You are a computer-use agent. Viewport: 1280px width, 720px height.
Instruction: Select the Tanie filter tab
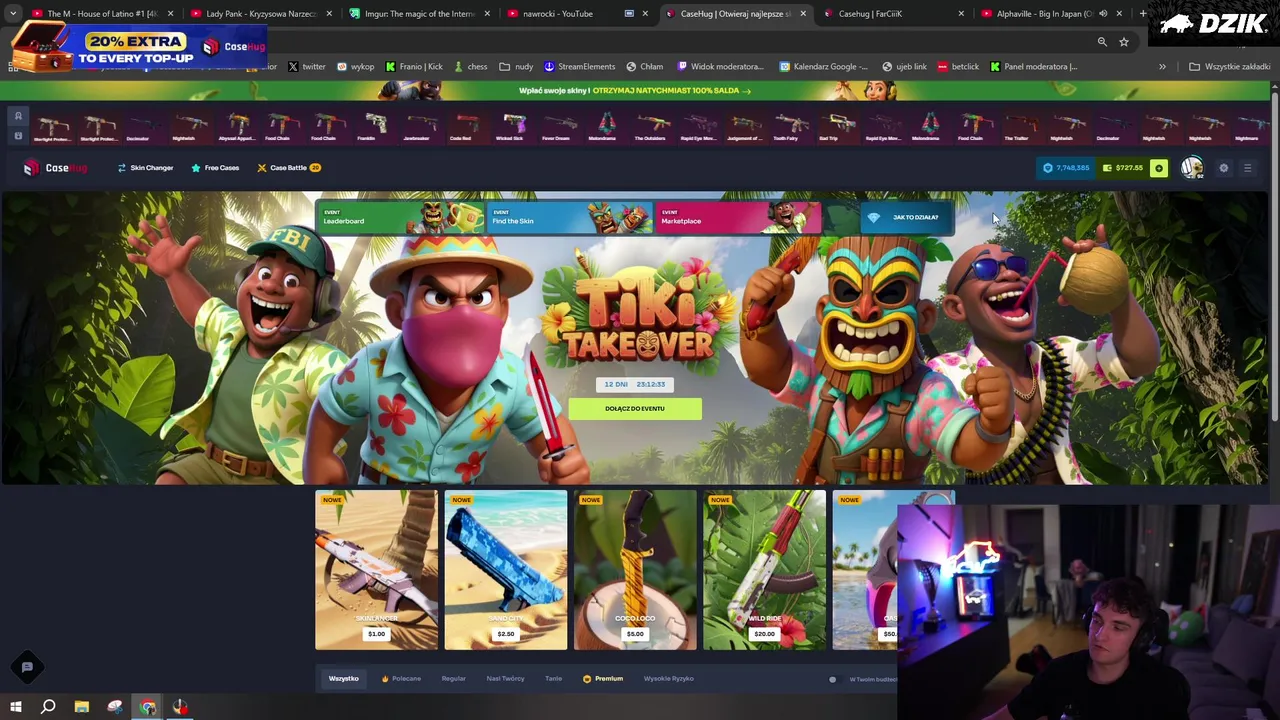tap(553, 679)
